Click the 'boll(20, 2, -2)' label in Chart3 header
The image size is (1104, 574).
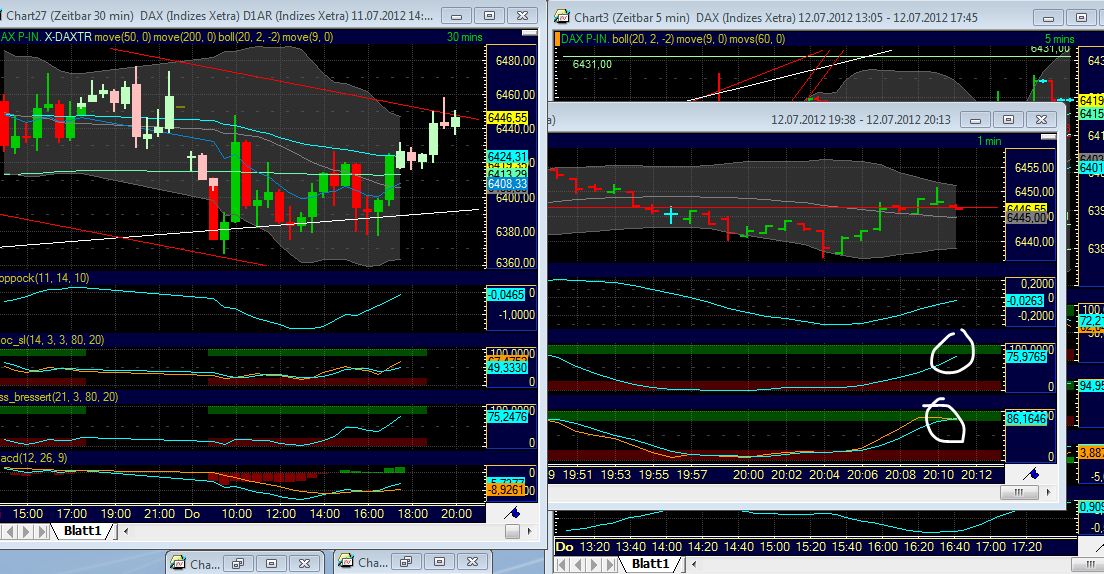pos(643,39)
